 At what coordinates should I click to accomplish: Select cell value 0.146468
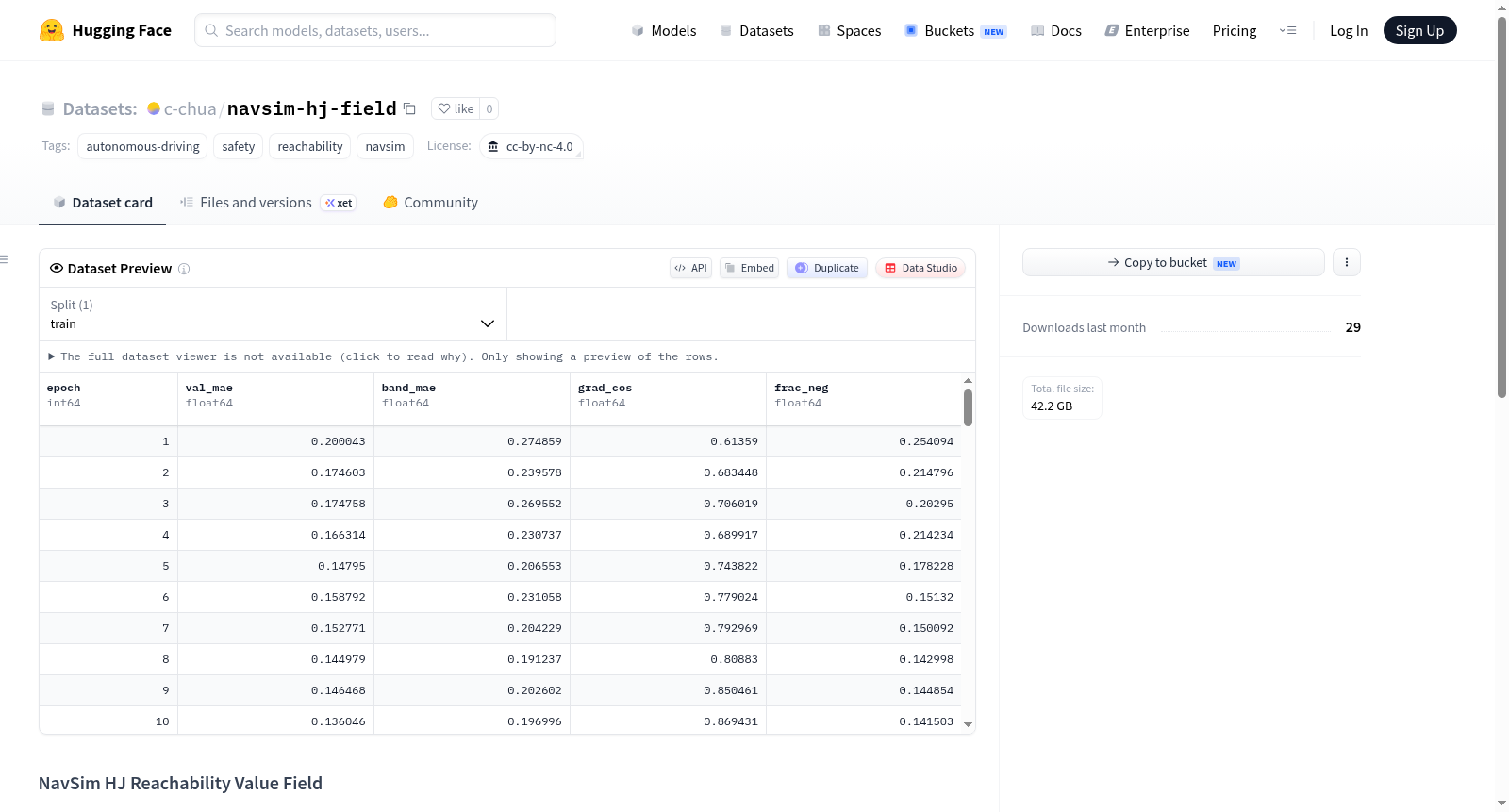tap(338, 690)
